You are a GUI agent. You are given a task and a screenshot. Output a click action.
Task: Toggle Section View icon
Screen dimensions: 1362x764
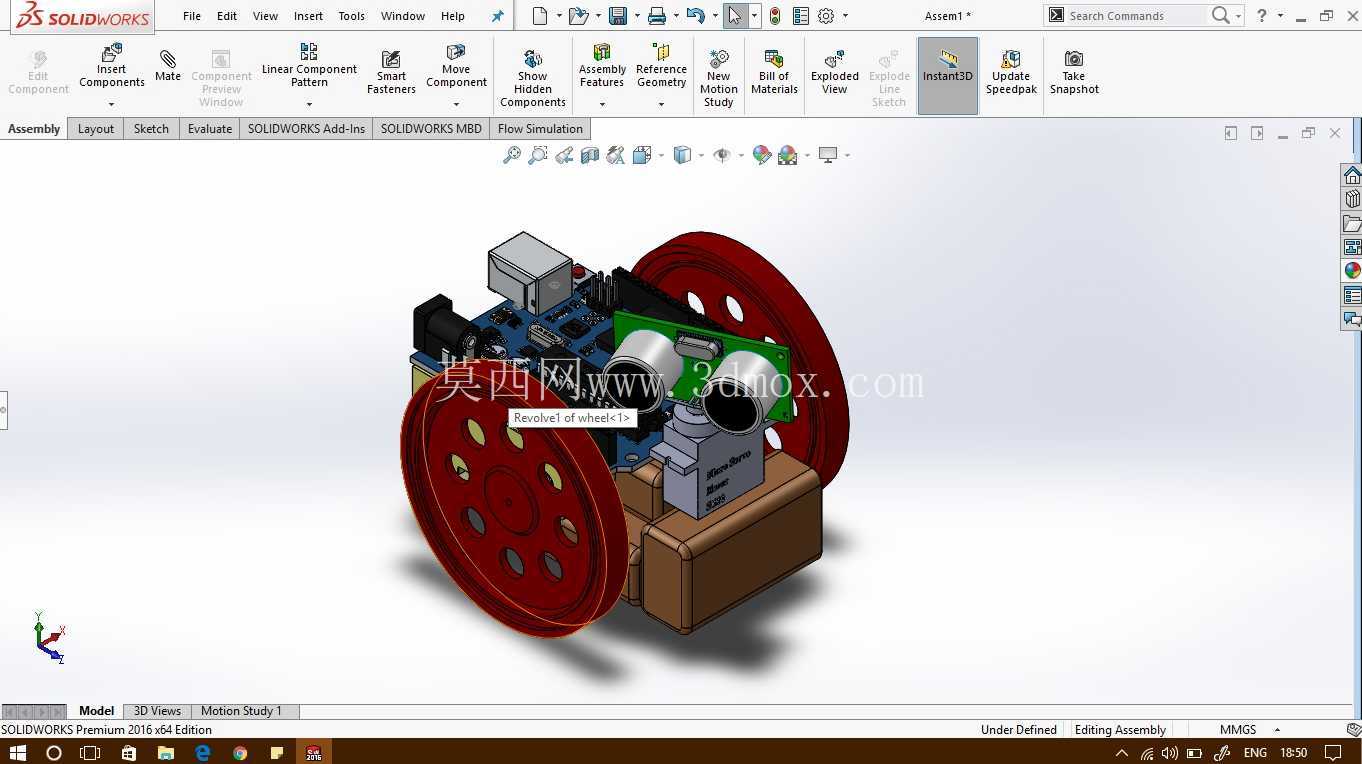coord(590,155)
